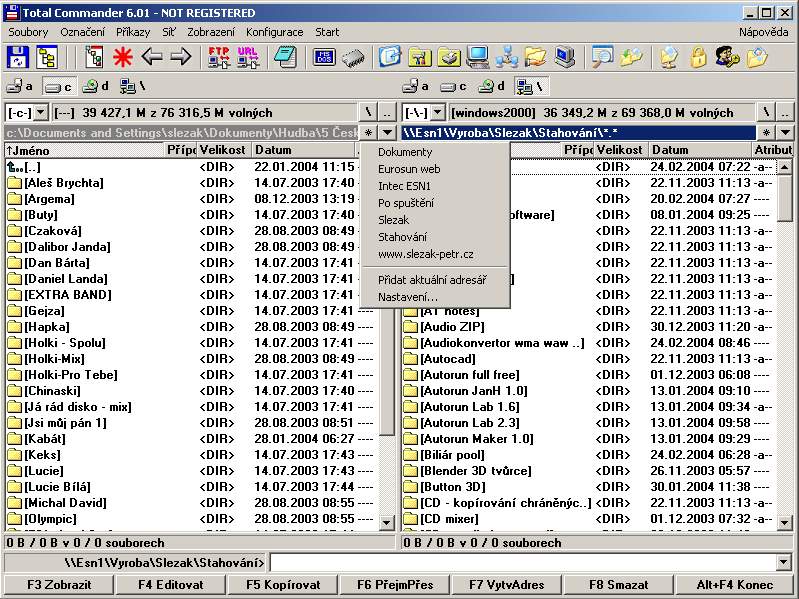Click the folder with drive icon
The height and width of the screenshot is (599, 799).
point(448,57)
